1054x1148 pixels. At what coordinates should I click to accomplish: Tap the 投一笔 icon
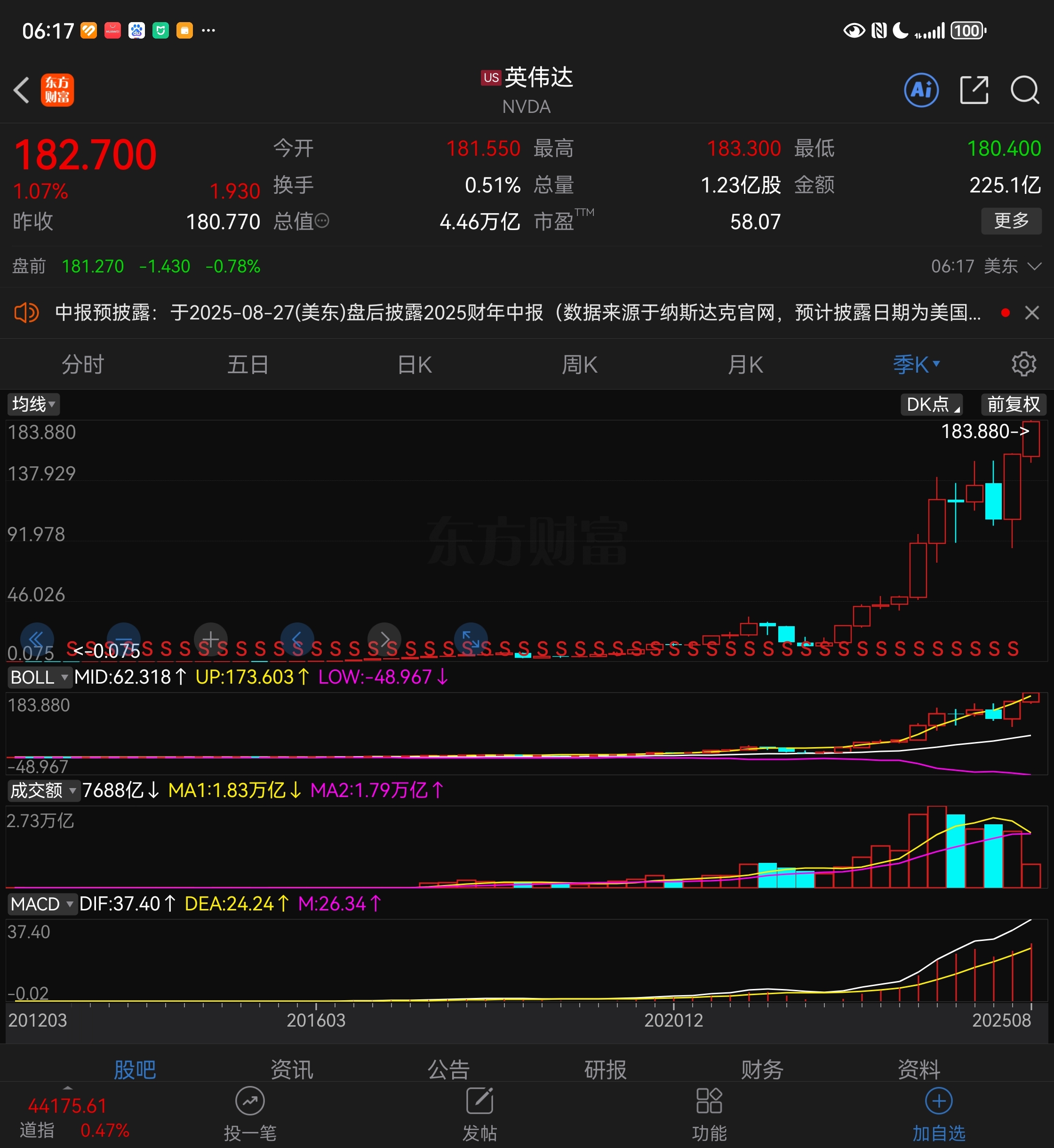pyautogui.click(x=250, y=1101)
